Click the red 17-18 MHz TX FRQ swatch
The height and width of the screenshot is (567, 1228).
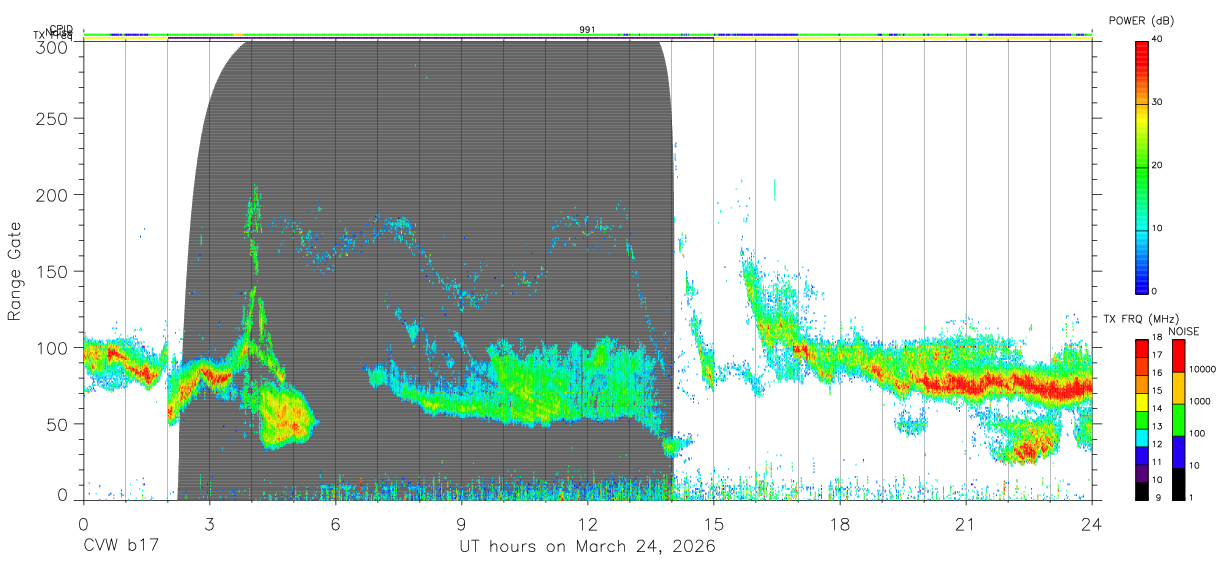1142,348
